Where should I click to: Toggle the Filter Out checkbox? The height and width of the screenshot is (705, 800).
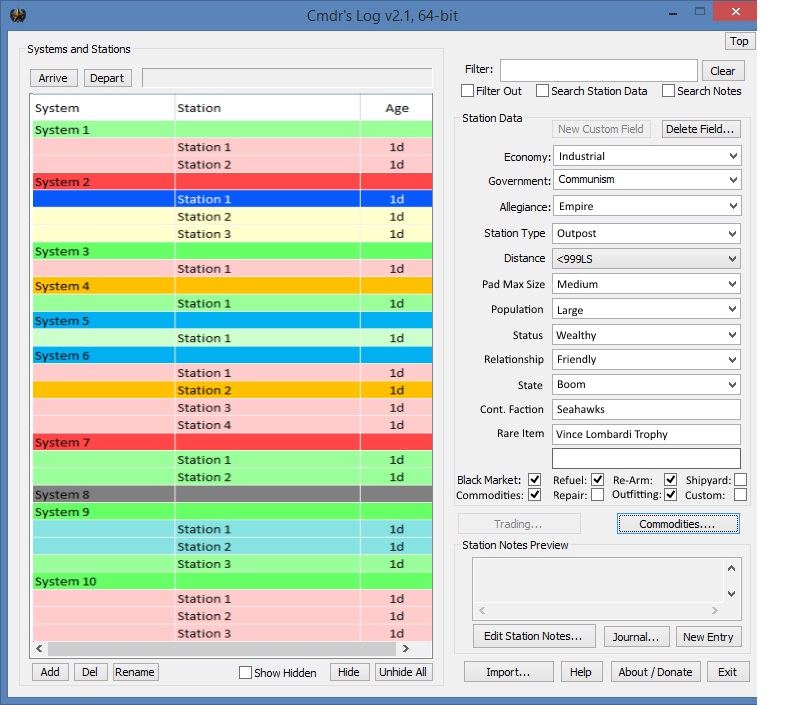point(467,91)
